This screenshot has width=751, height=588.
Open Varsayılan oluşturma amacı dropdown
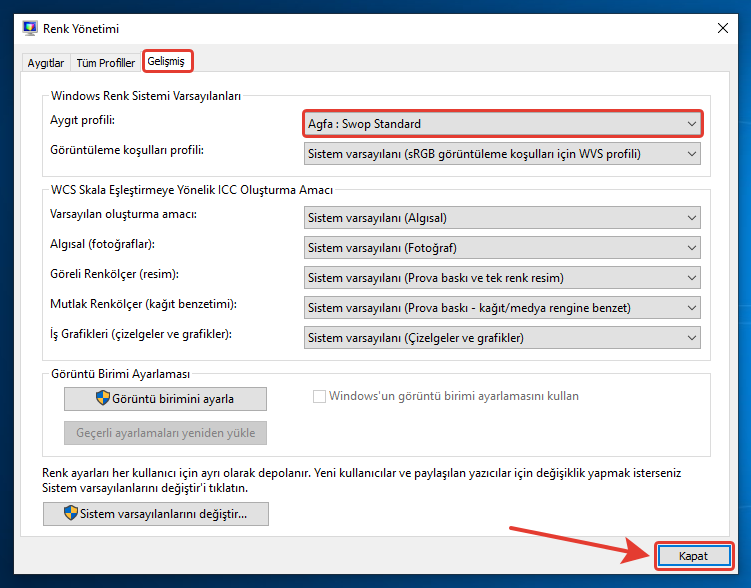(501, 219)
